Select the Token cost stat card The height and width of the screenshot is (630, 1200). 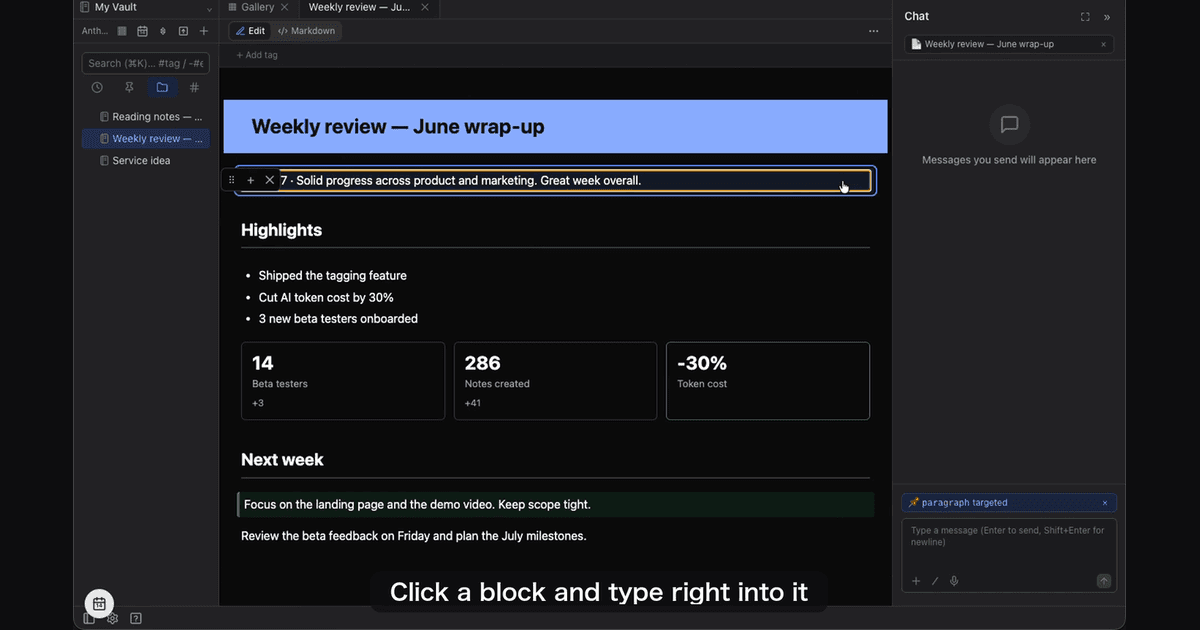click(768, 381)
